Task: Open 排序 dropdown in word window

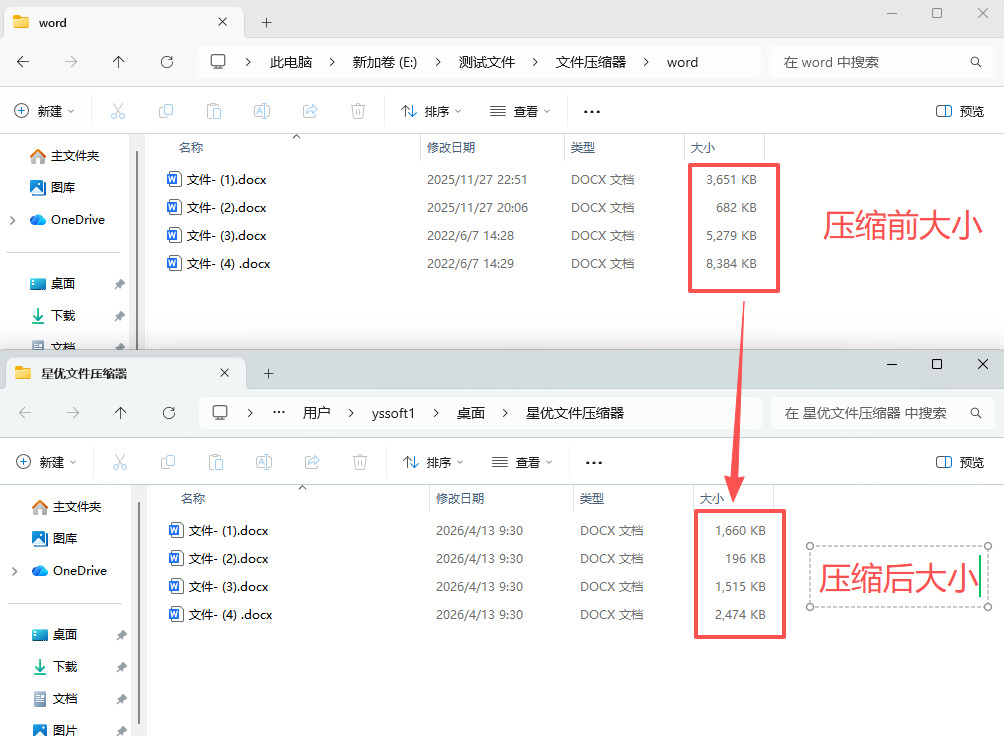Action: click(x=431, y=111)
